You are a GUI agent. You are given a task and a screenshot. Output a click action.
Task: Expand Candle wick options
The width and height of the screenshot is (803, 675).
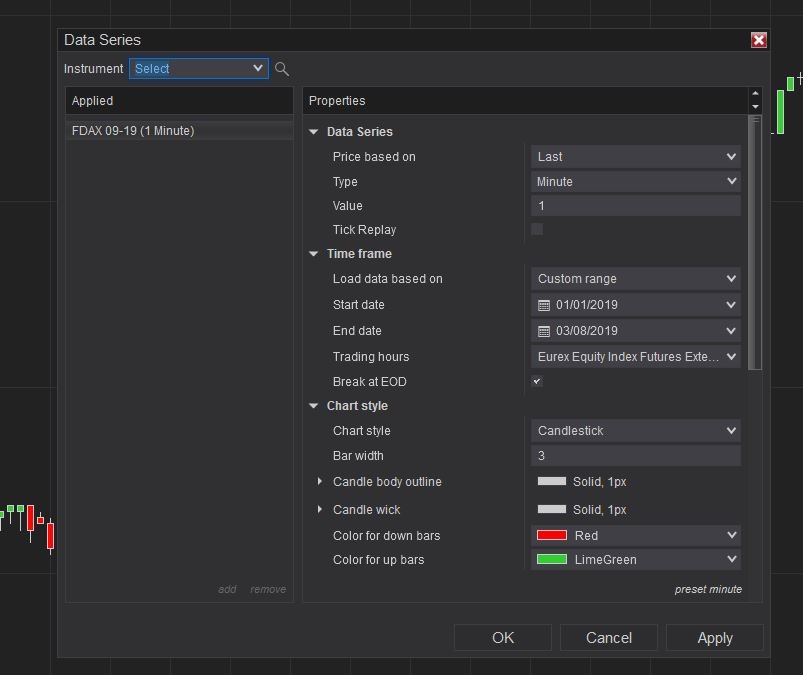pyautogui.click(x=320, y=509)
